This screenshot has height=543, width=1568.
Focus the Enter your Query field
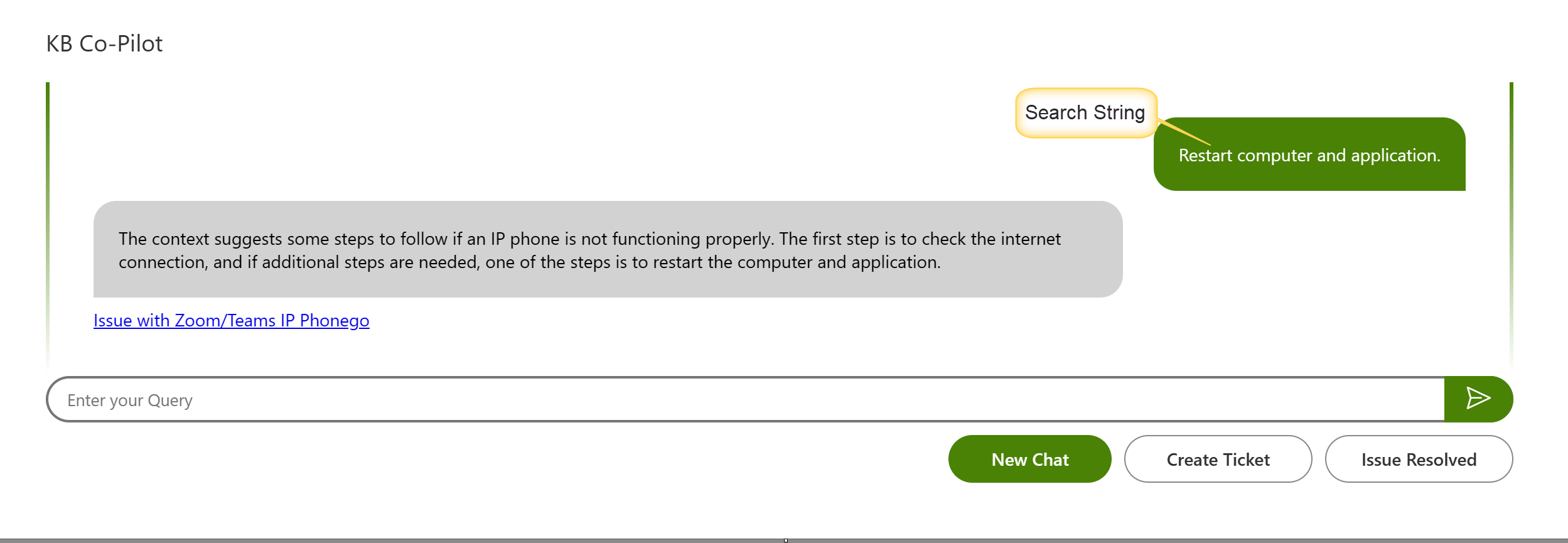(x=746, y=399)
